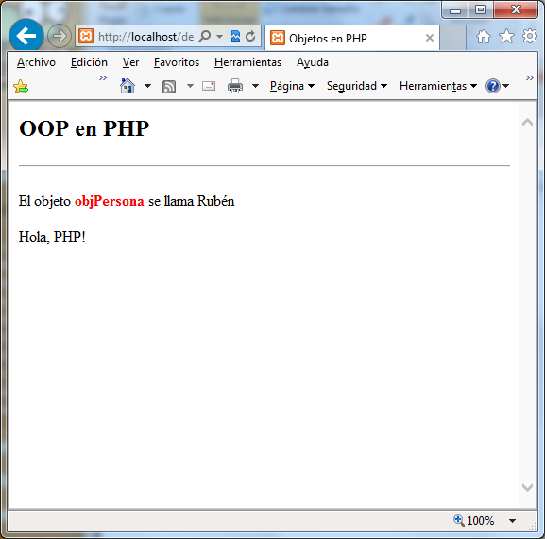Open the Tools gear icon
Viewport: 547px width, 539px height.
click(529, 36)
